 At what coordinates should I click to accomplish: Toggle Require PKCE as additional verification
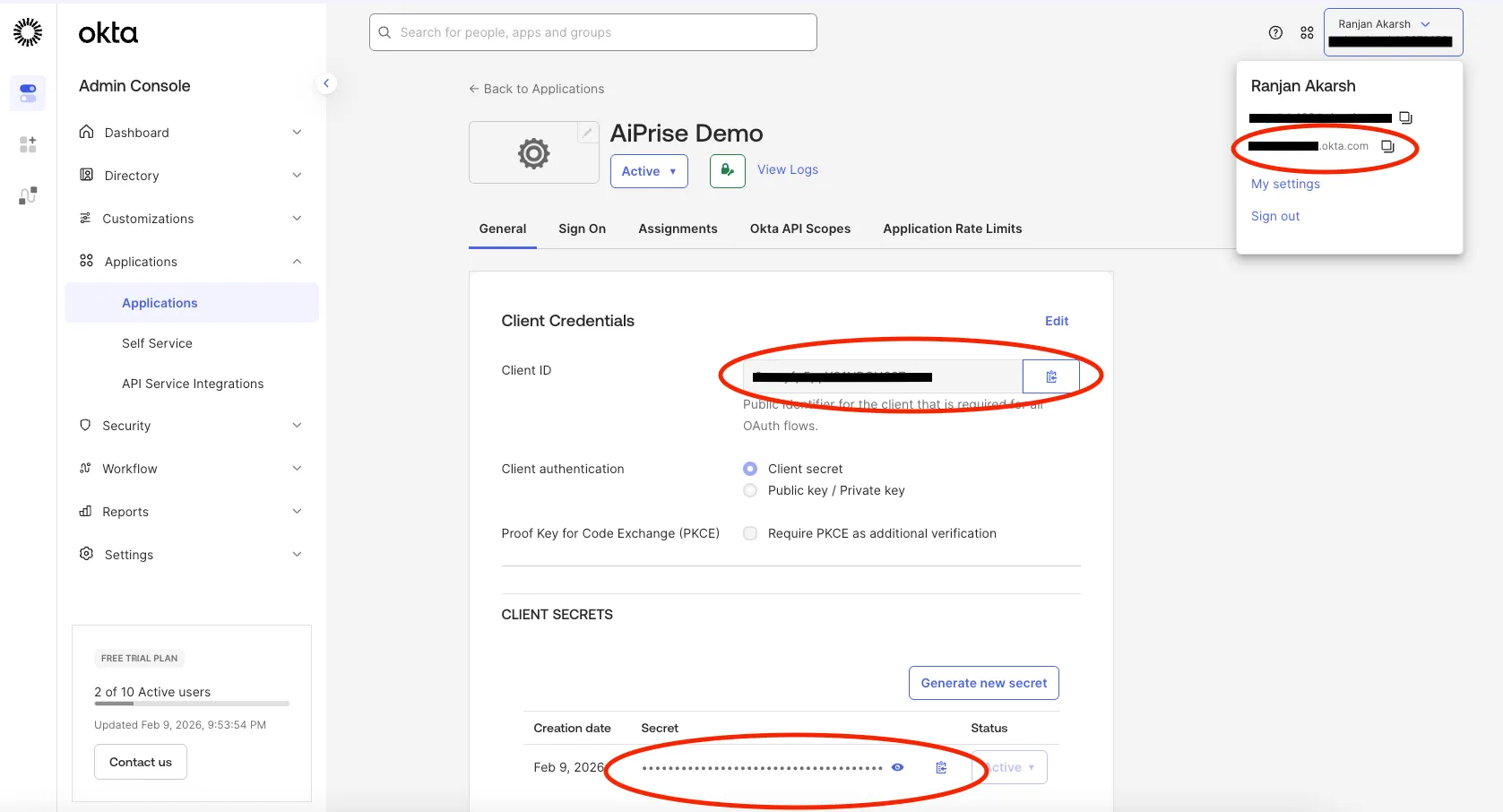pyautogui.click(x=750, y=533)
